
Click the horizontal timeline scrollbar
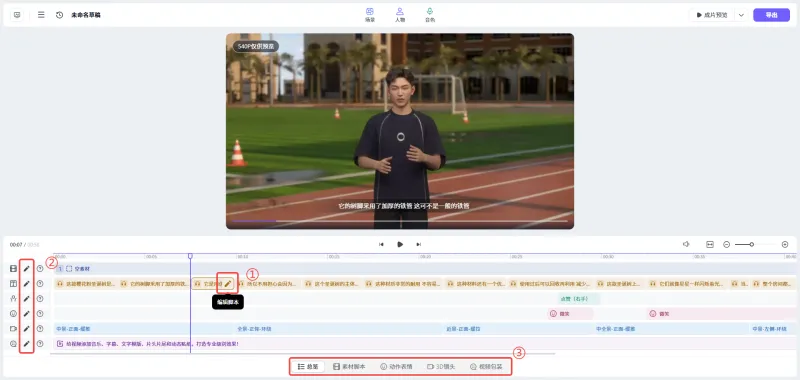point(303,353)
